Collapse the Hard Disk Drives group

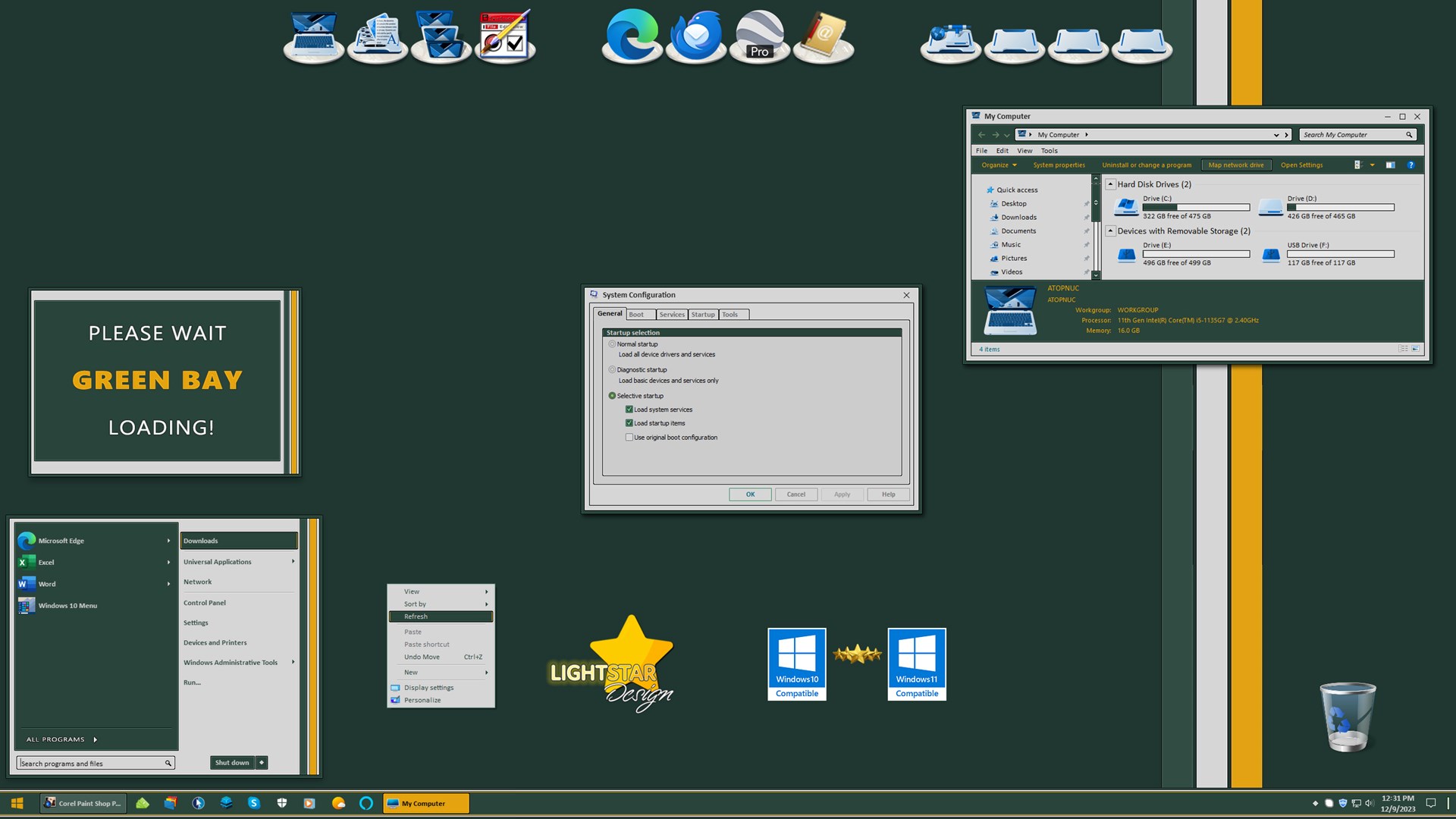(x=1110, y=184)
